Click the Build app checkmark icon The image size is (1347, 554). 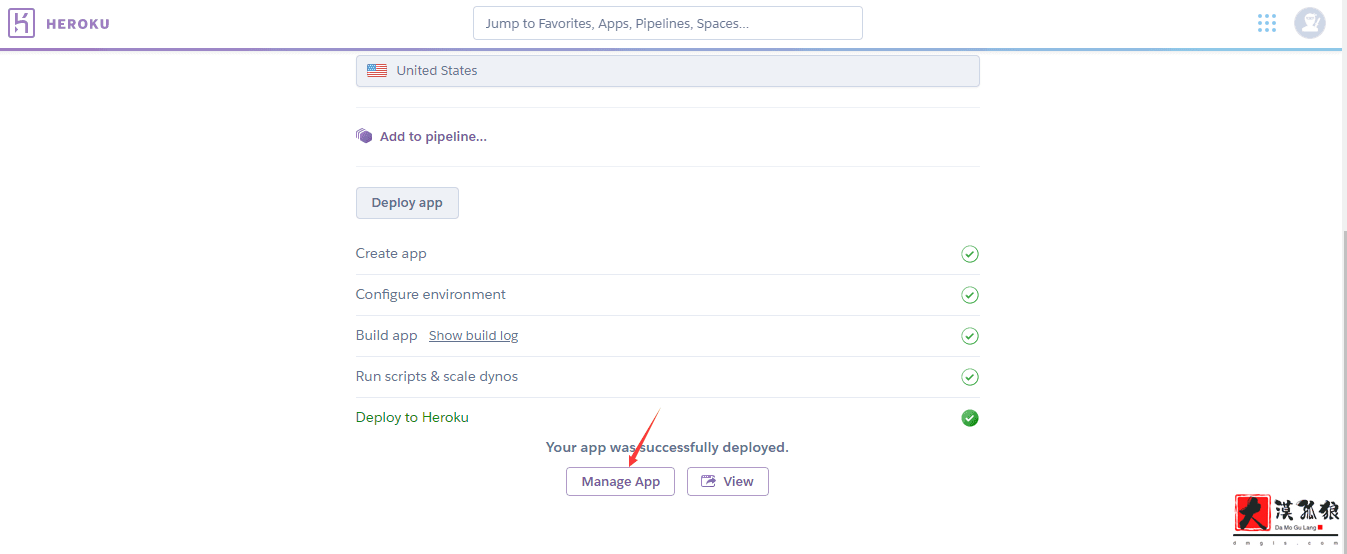click(x=969, y=336)
